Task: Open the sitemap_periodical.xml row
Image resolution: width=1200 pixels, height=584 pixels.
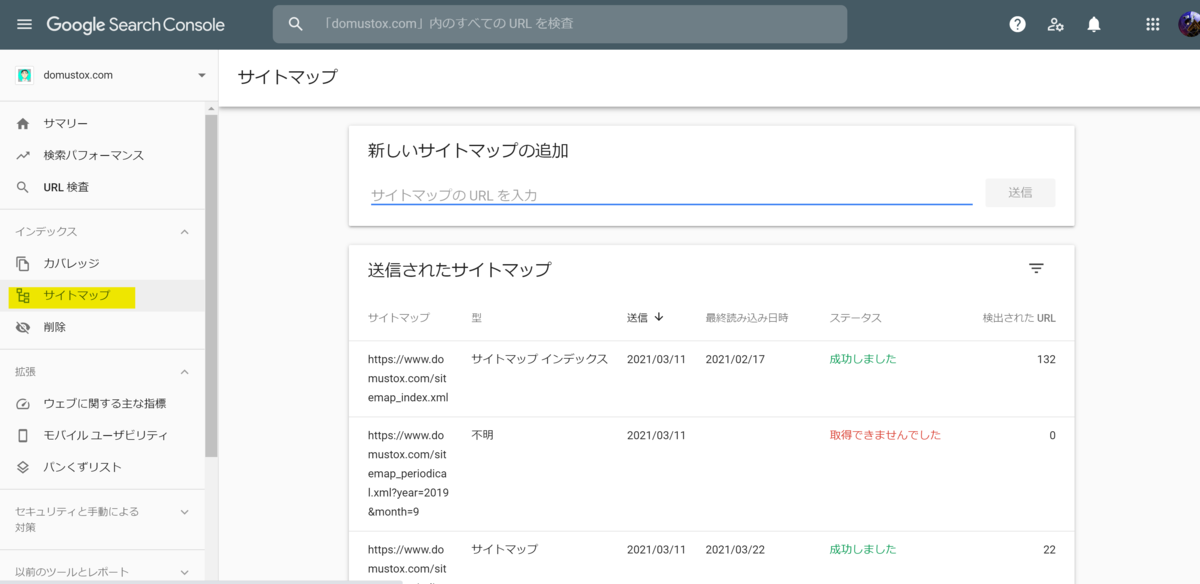Action: tap(711, 474)
